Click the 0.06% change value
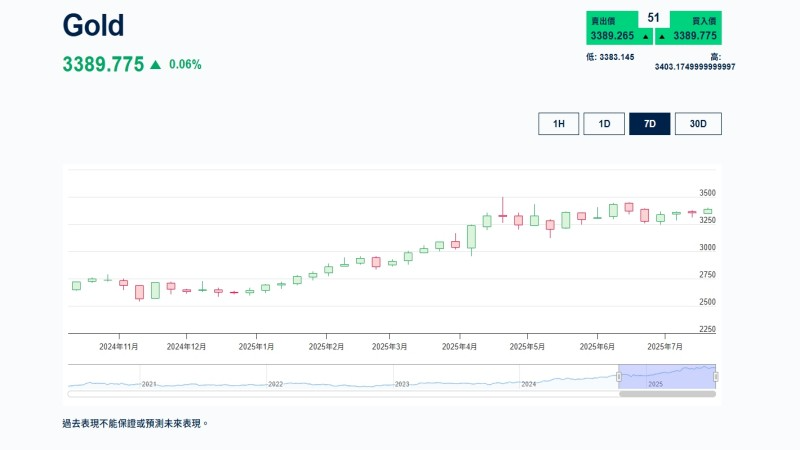This screenshot has height=450, width=800. [x=185, y=65]
